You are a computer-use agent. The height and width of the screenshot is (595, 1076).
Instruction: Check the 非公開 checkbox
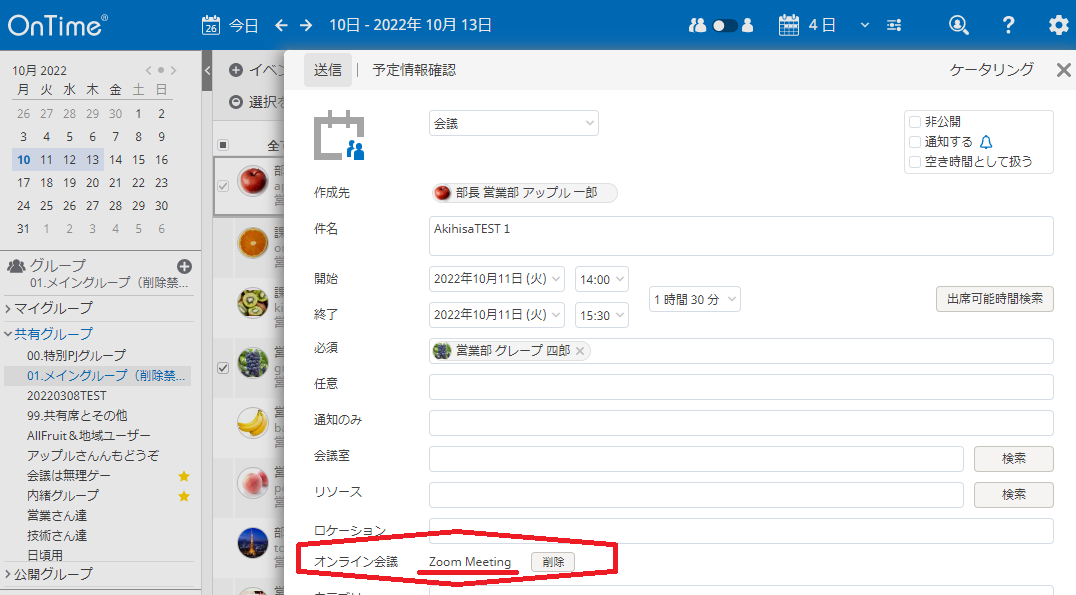(915, 122)
